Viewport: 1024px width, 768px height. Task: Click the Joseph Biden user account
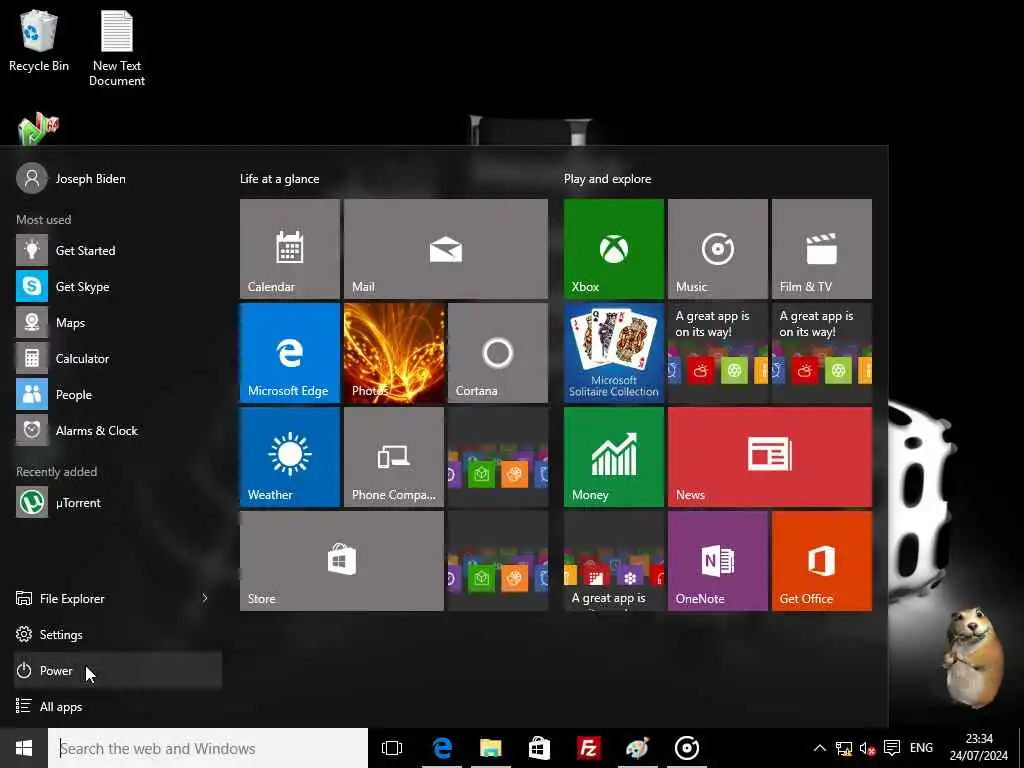point(71,178)
